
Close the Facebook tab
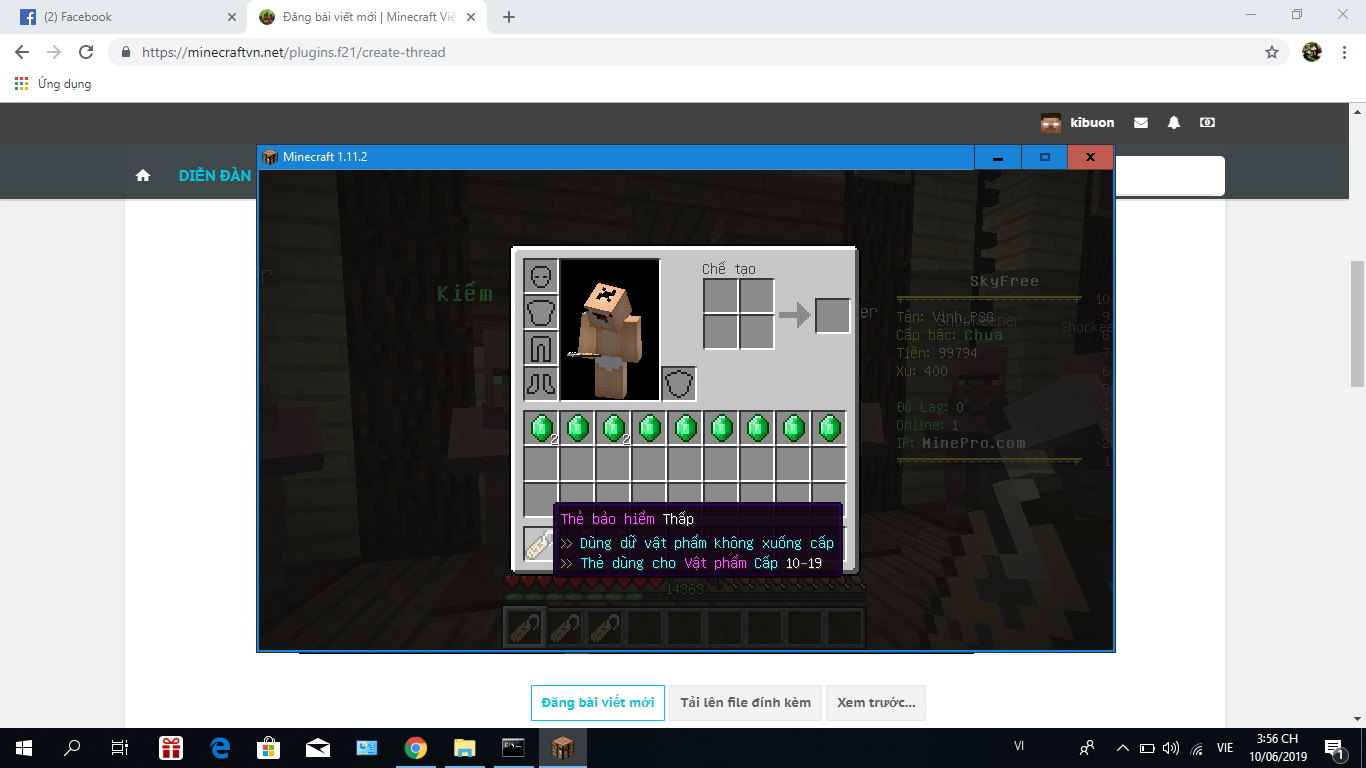pyautogui.click(x=232, y=17)
